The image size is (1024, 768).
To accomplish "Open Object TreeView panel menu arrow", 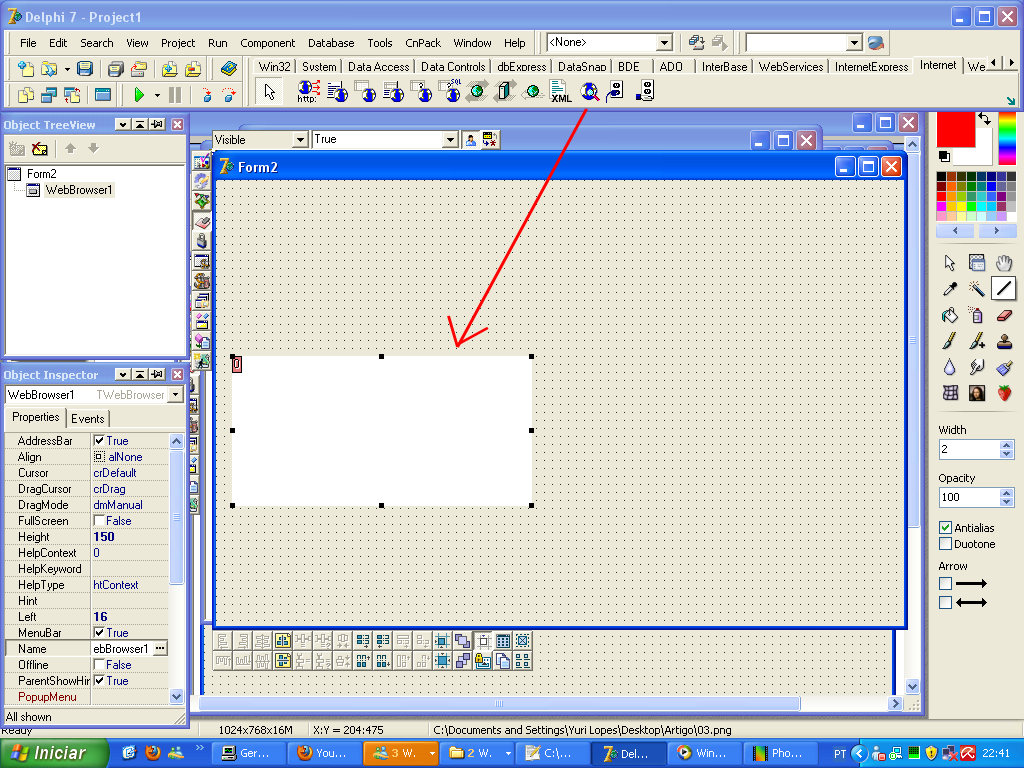I will 122,124.
